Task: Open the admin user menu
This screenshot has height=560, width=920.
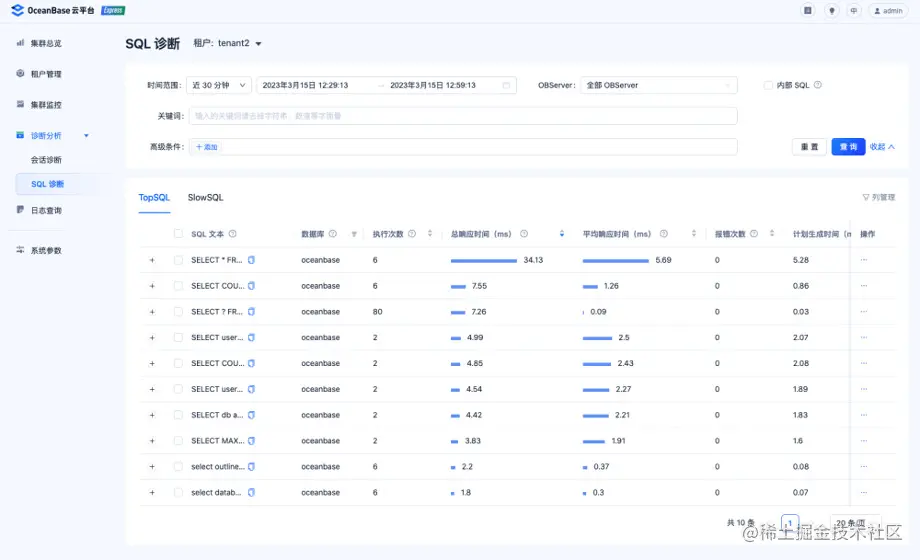Action: (x=888, y=11)
